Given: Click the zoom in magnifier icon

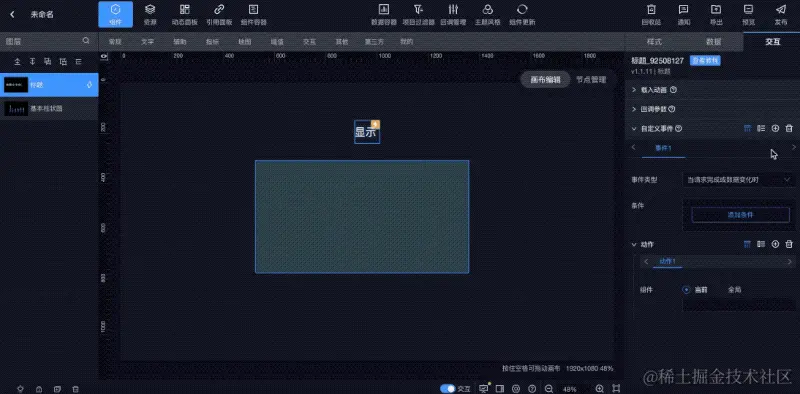Looking at the screenshot, I should pyautogui.click(x=600, y=389).
